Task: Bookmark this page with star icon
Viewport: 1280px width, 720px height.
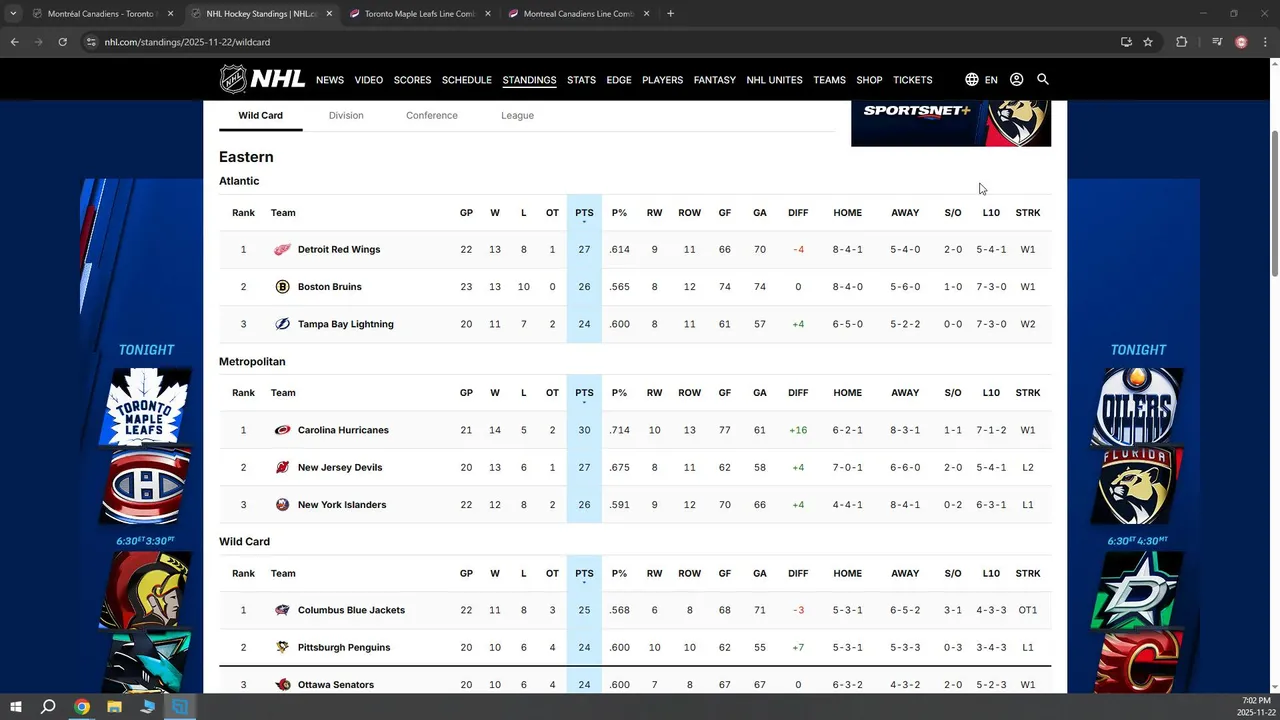Action: [x=1148, y=42]
